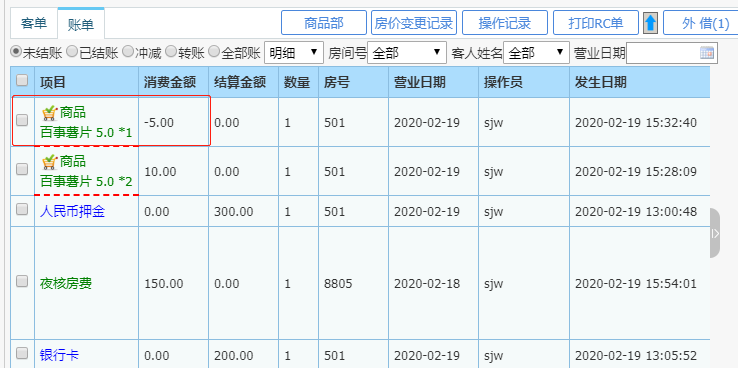Check the 人民币押金 row checkbox
The image size is (738, 368).
pos(22,210)
